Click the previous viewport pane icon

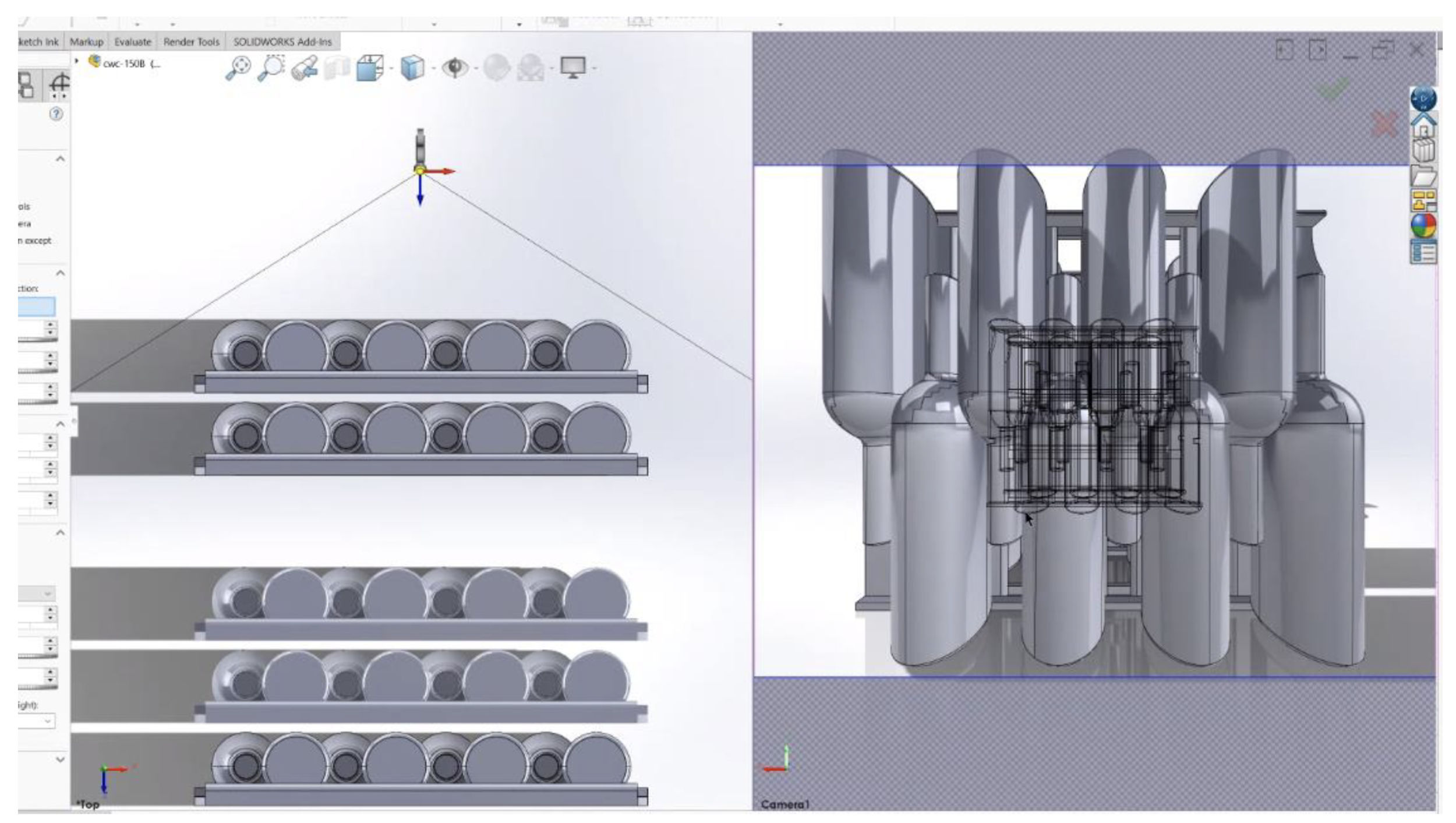click(1285, 50)
